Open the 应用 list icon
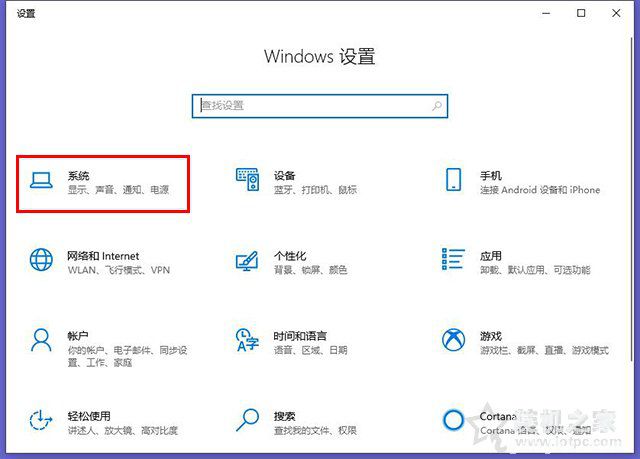The width and height of the screenshot is (640, 459). click(x=453, y=259)
